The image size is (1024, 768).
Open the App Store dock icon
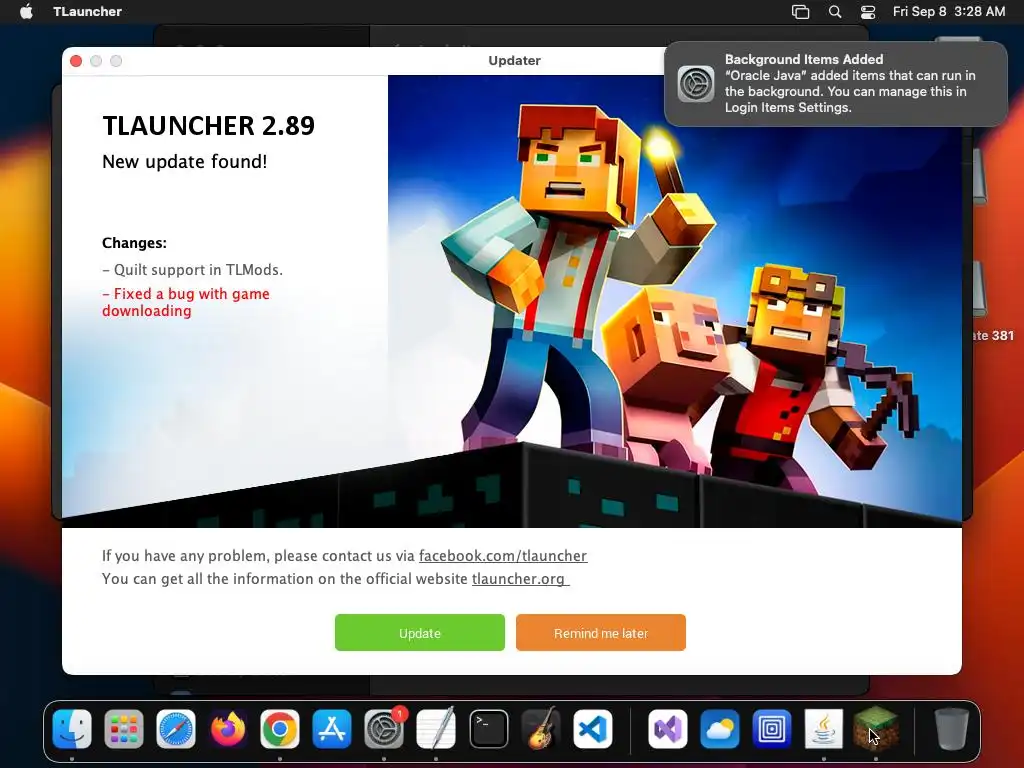coord(332,729)
